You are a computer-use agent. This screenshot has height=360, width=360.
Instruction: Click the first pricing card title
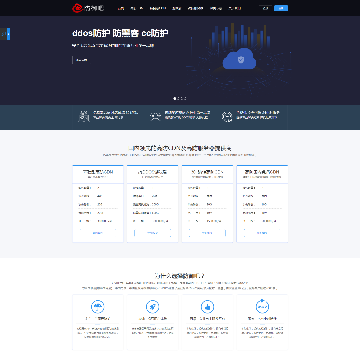98,172
